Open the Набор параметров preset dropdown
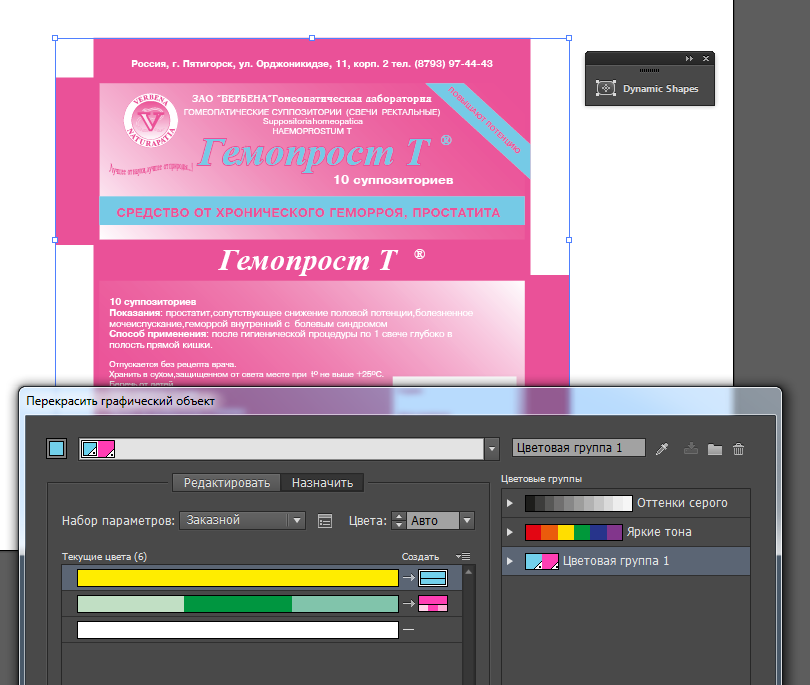 coord(242,520)
